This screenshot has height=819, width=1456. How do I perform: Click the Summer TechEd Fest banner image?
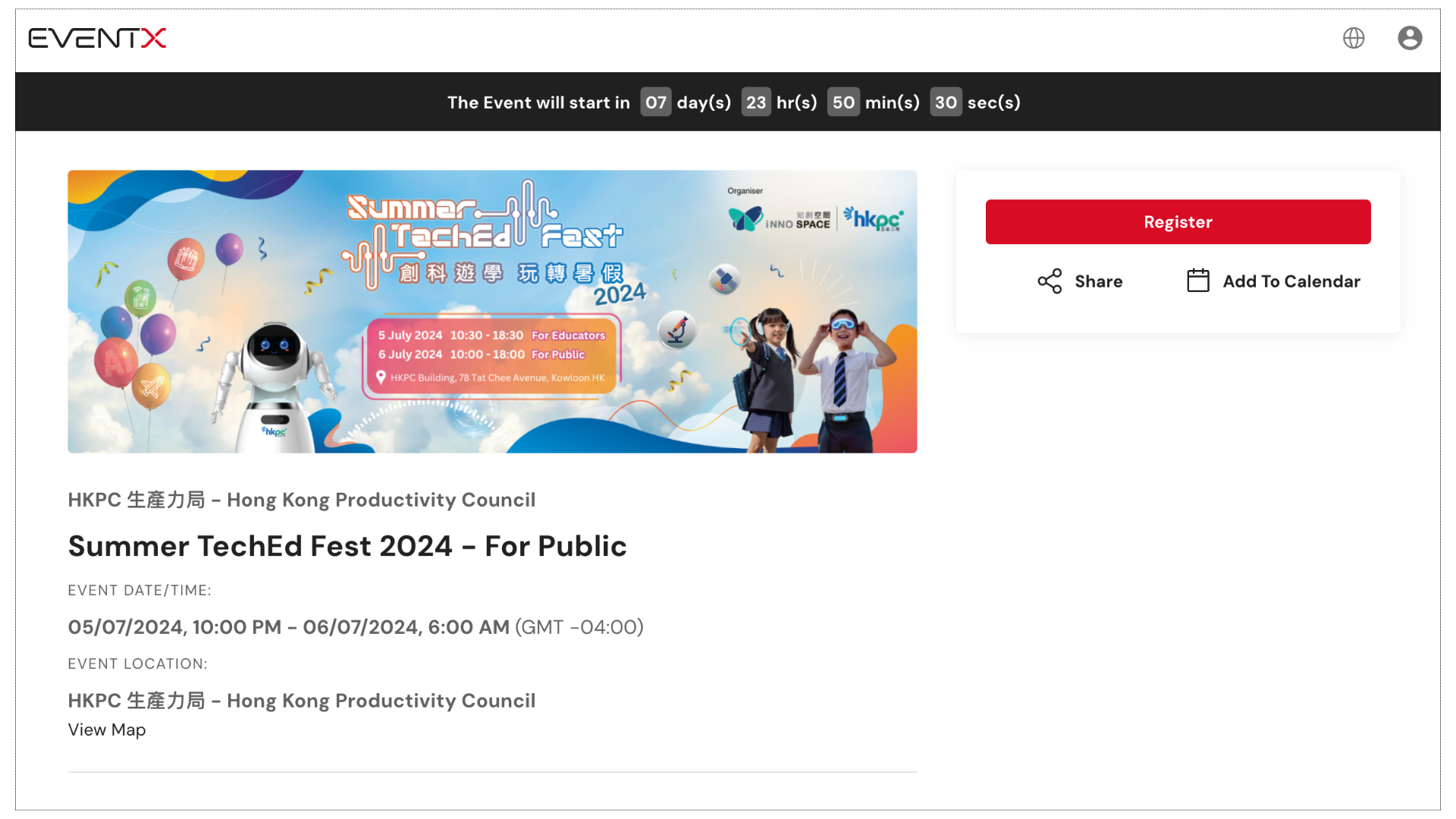pos(492,312)
